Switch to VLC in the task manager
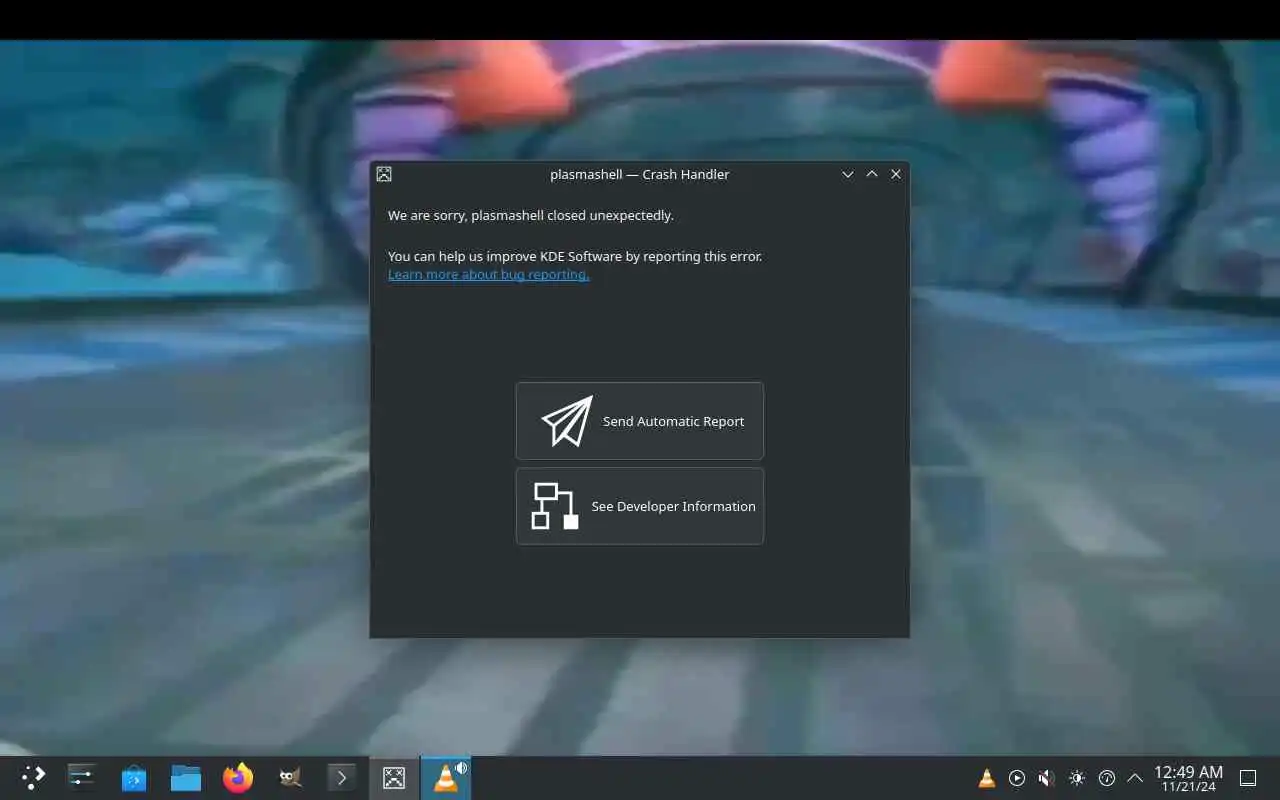The image size is (1280, 800). pos(446,777)
